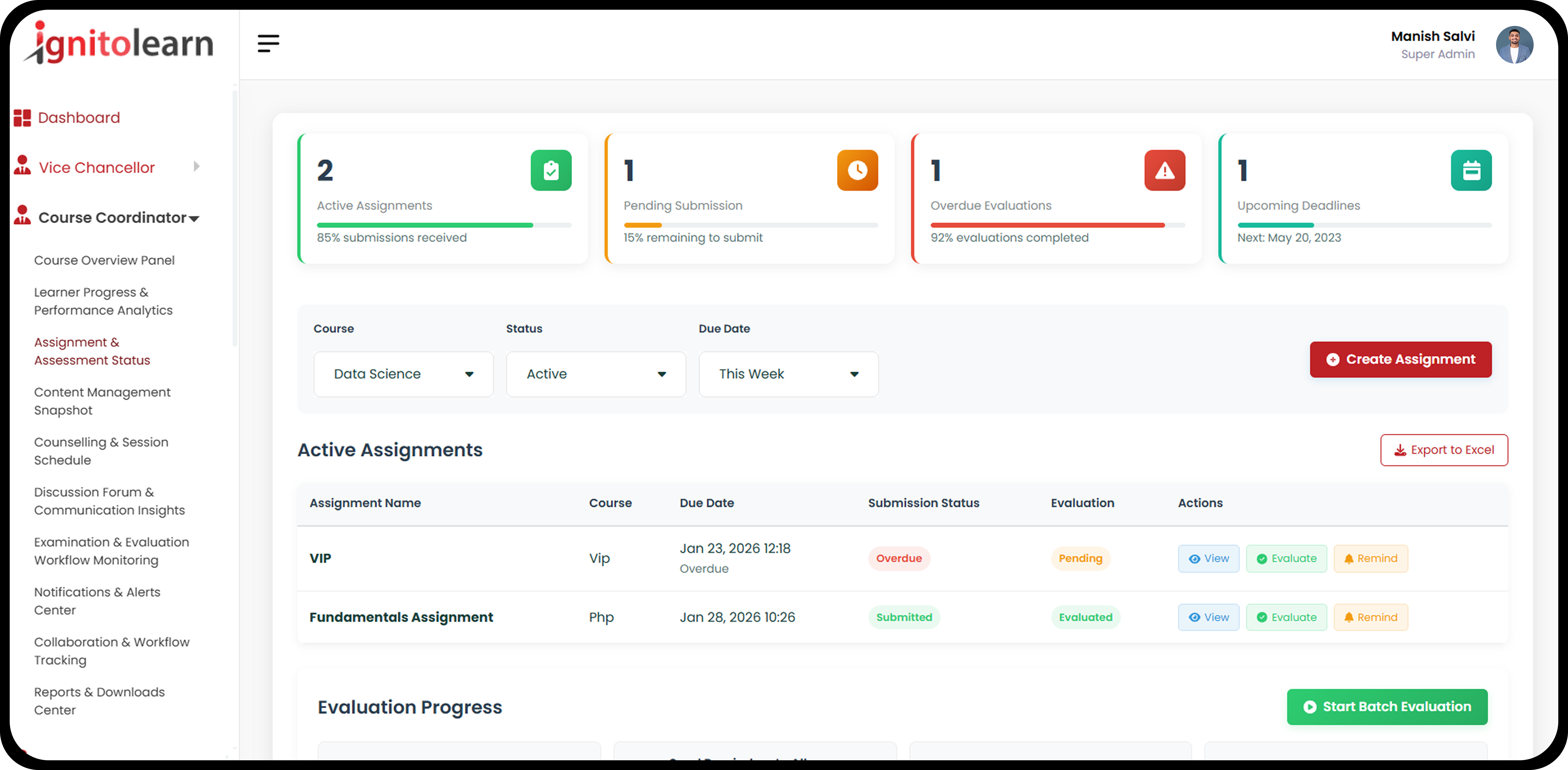View the Fundamentals Assignment row
This screenshot has width=1568, height=770.
(1208, 617)
